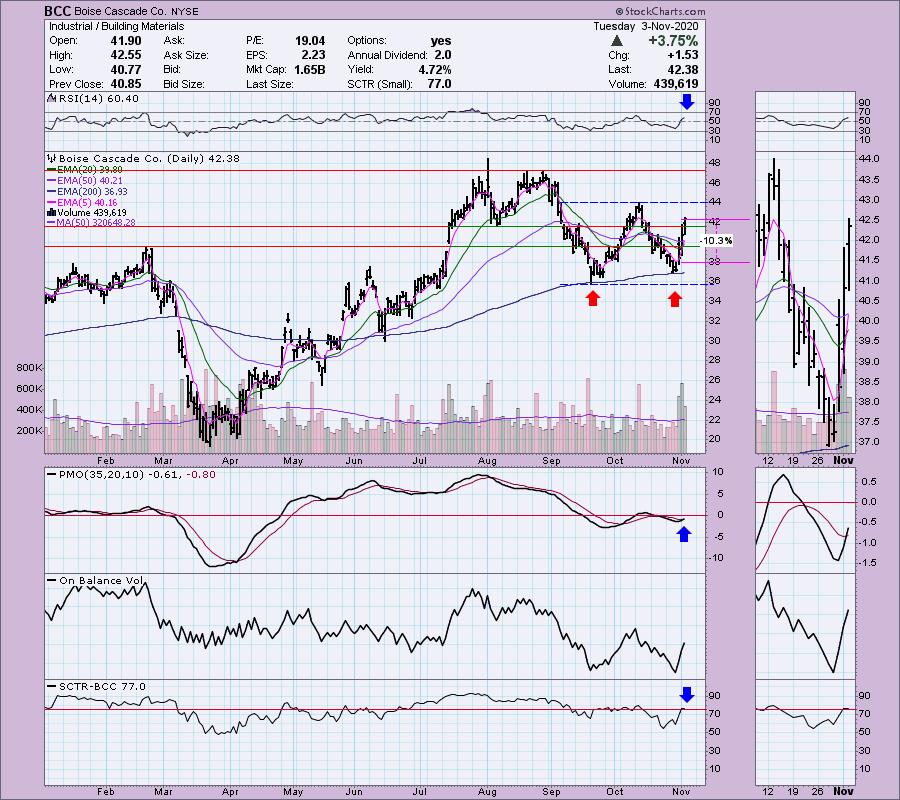Screen dimensions: 900x800
Task: Click the EMA(200) 36.93 legend entry
Action: click(x=92, y=191)
